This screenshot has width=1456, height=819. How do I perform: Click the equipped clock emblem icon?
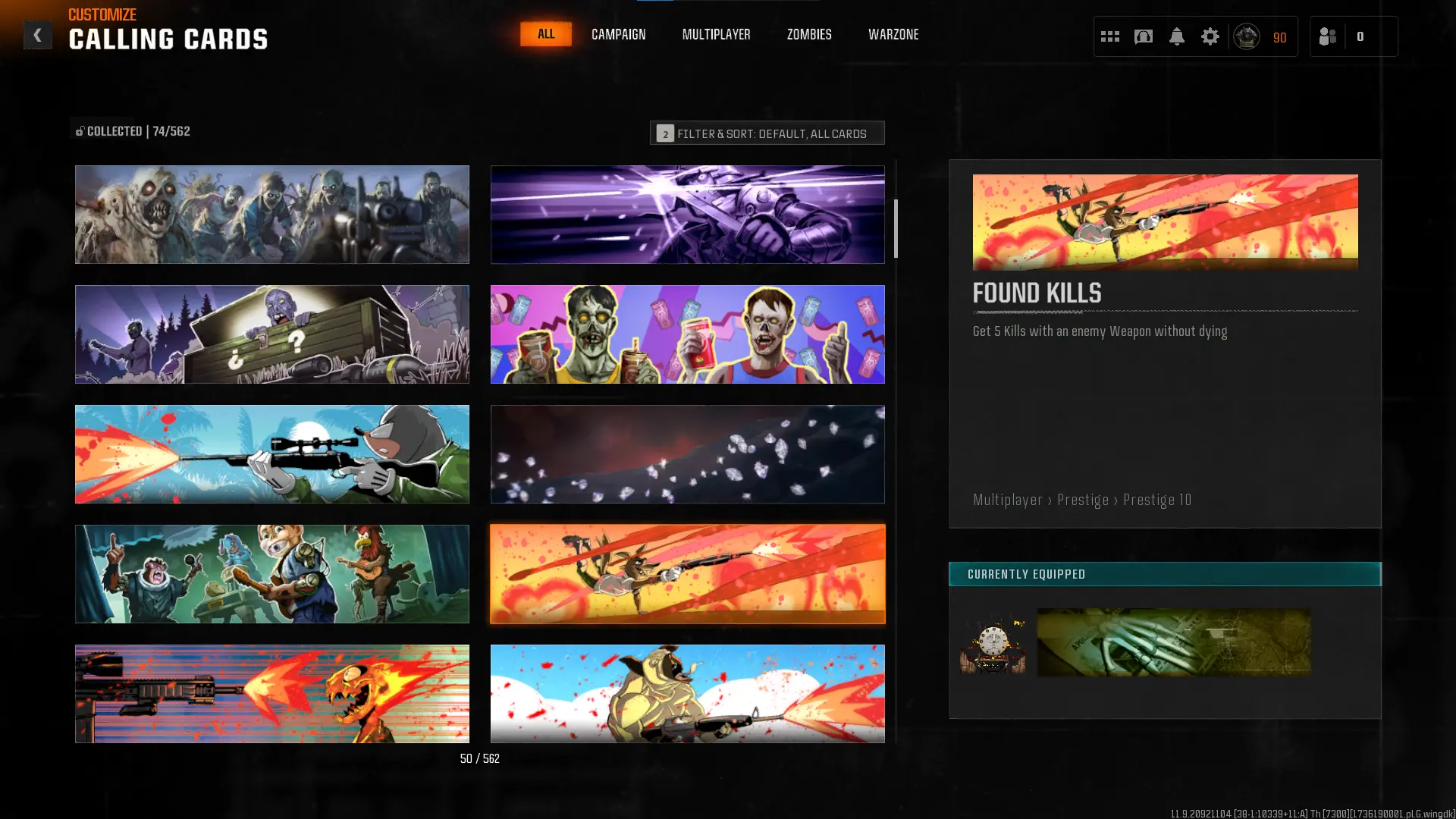(993, 643)
